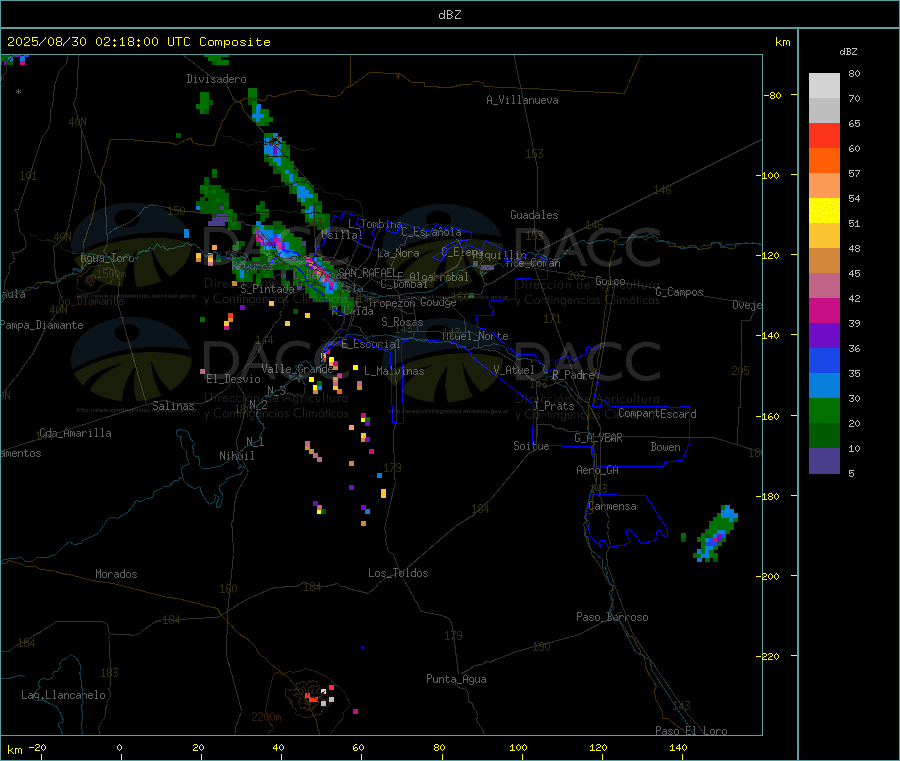Click the isolated storm cell east of Carmensa
Screen dimensions: 900x761
pyautogui.click(x=716, y=535)
